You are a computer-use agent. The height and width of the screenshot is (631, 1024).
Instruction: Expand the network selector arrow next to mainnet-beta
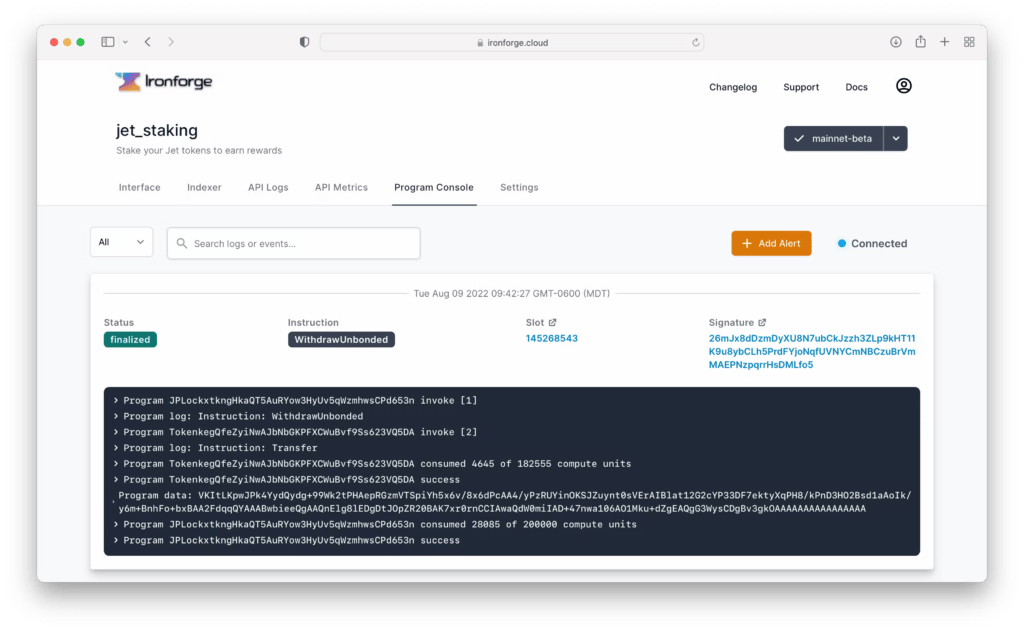pyautogui.click(x=895, y=138)
